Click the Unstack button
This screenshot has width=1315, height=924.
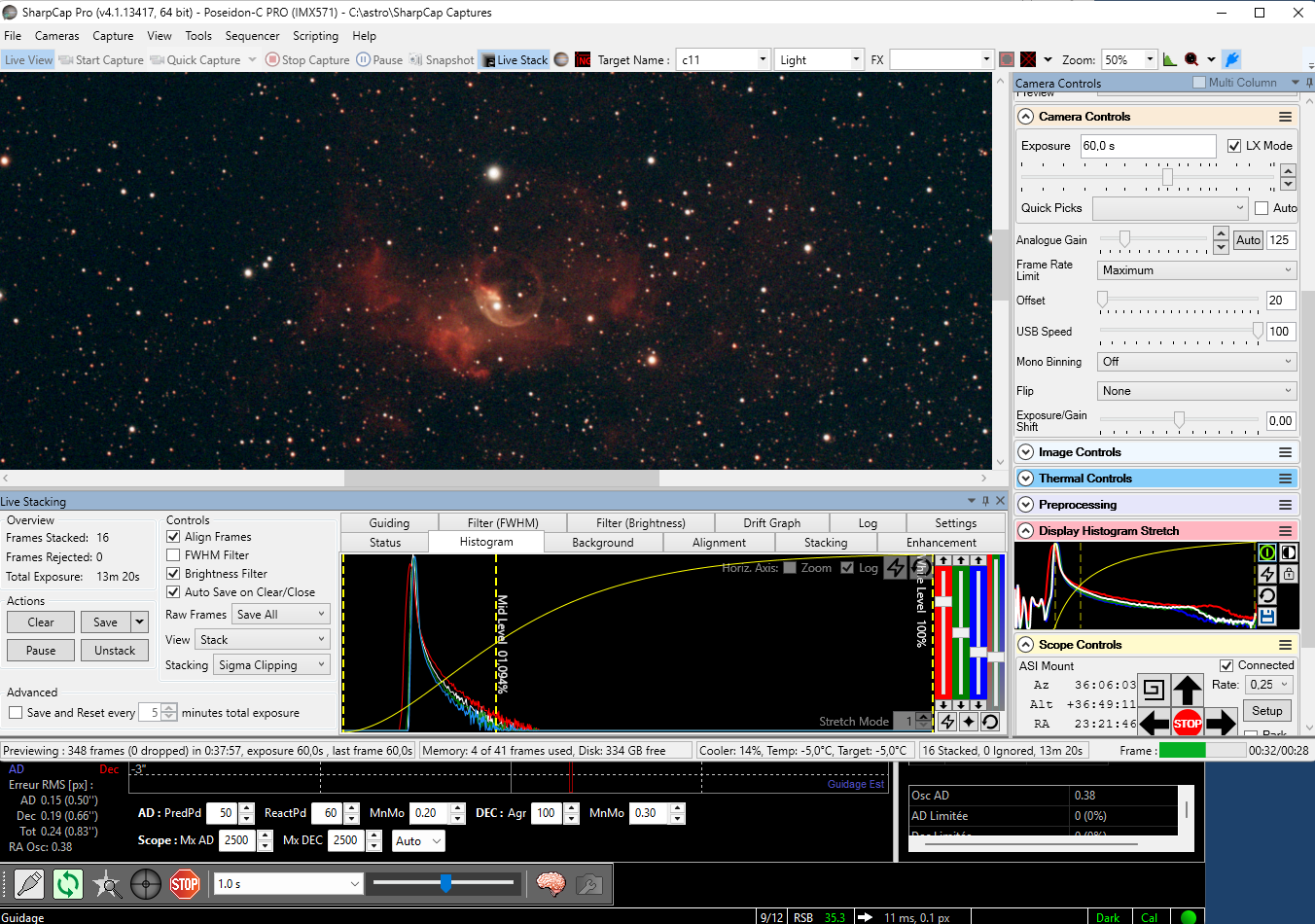coord(115,651)
